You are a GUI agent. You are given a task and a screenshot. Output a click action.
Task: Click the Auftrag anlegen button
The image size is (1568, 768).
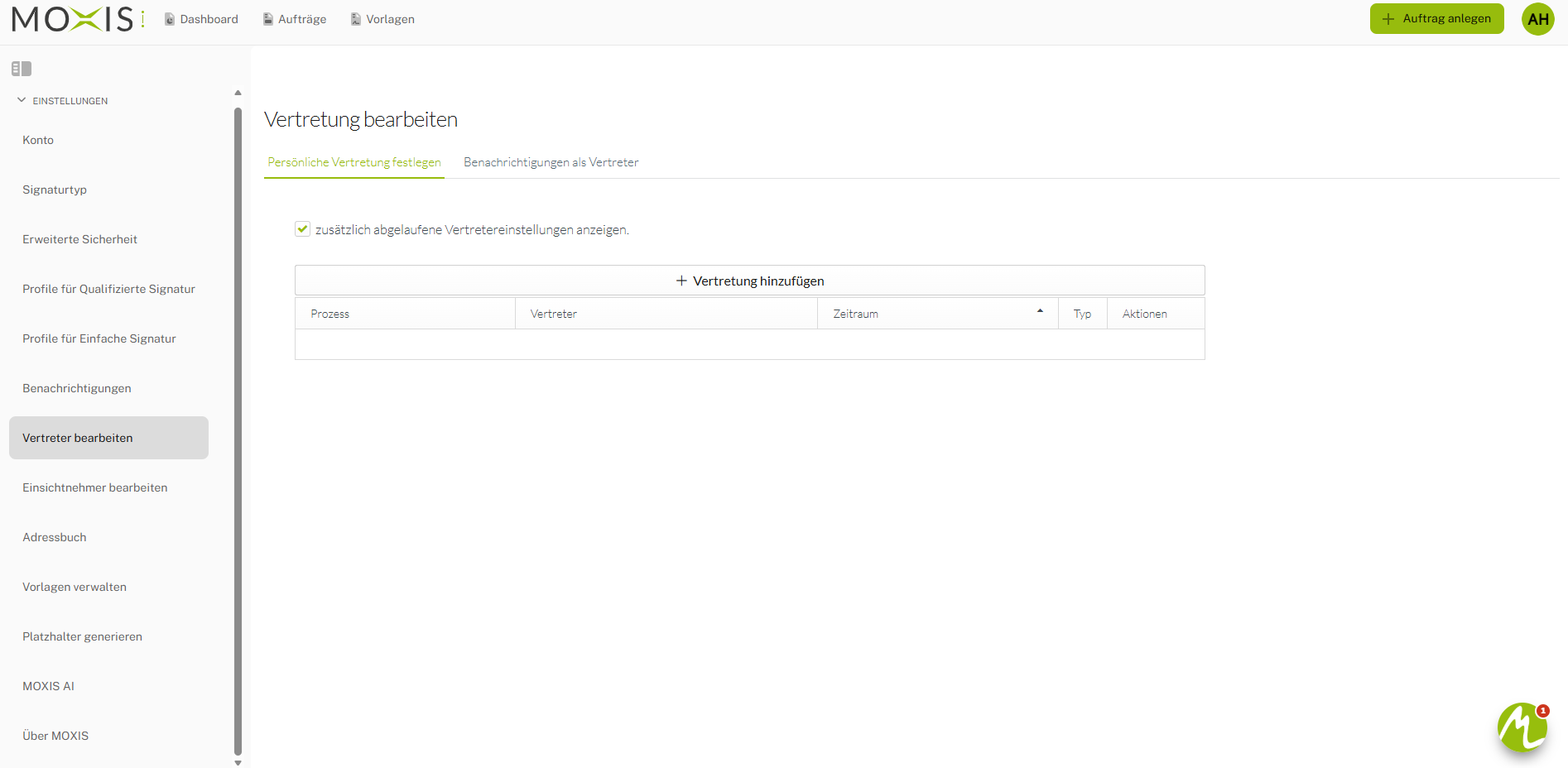(1436, 19)
